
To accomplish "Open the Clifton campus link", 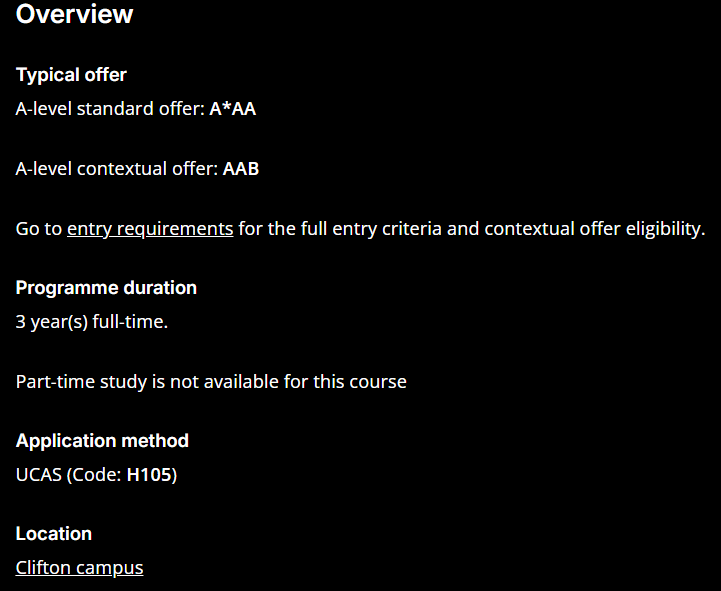I will pyautogui.click(x=79, y=568).
